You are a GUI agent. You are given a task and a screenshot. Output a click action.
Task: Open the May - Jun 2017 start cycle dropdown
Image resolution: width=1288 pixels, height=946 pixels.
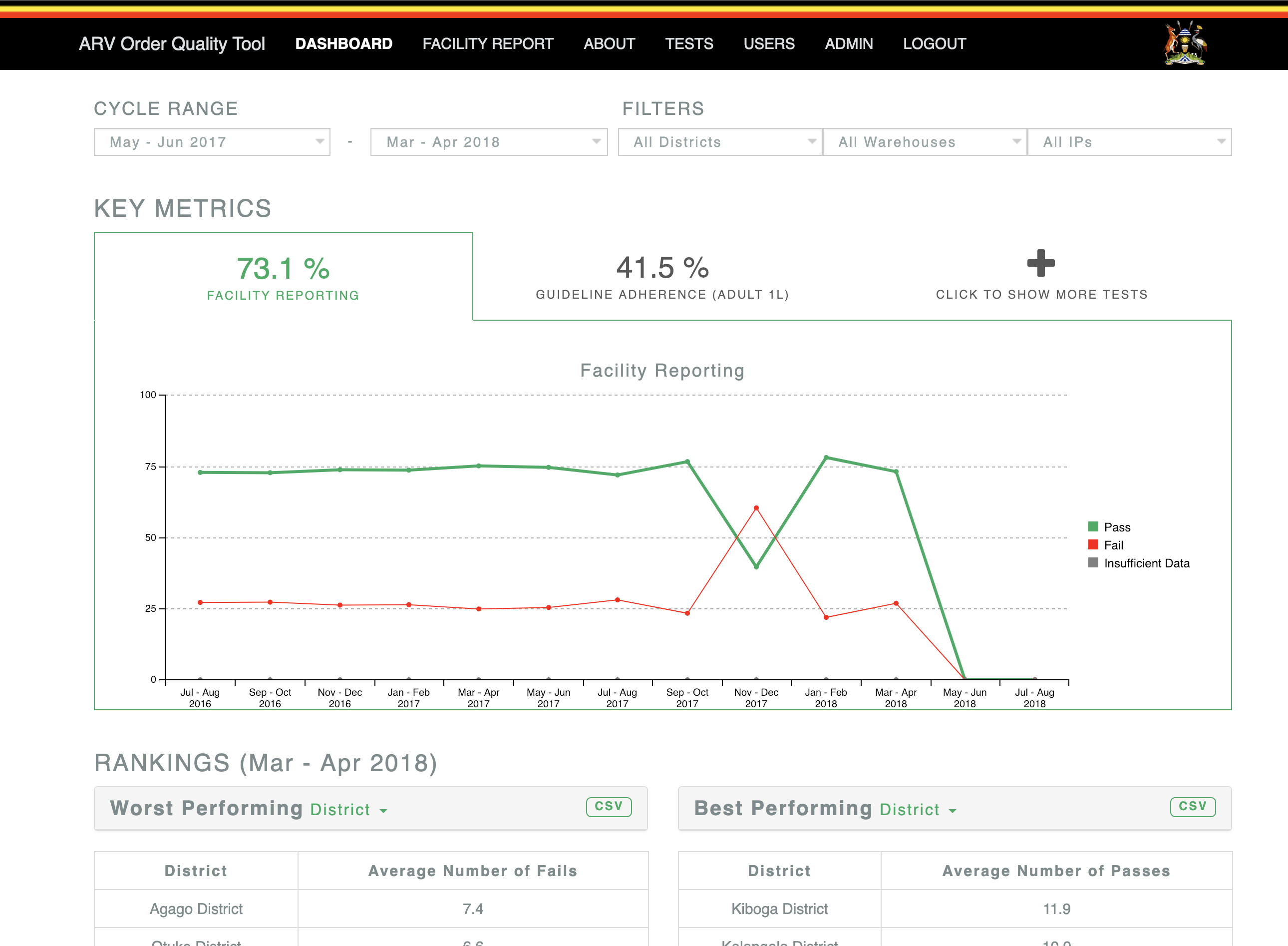(x=212, y=142)
